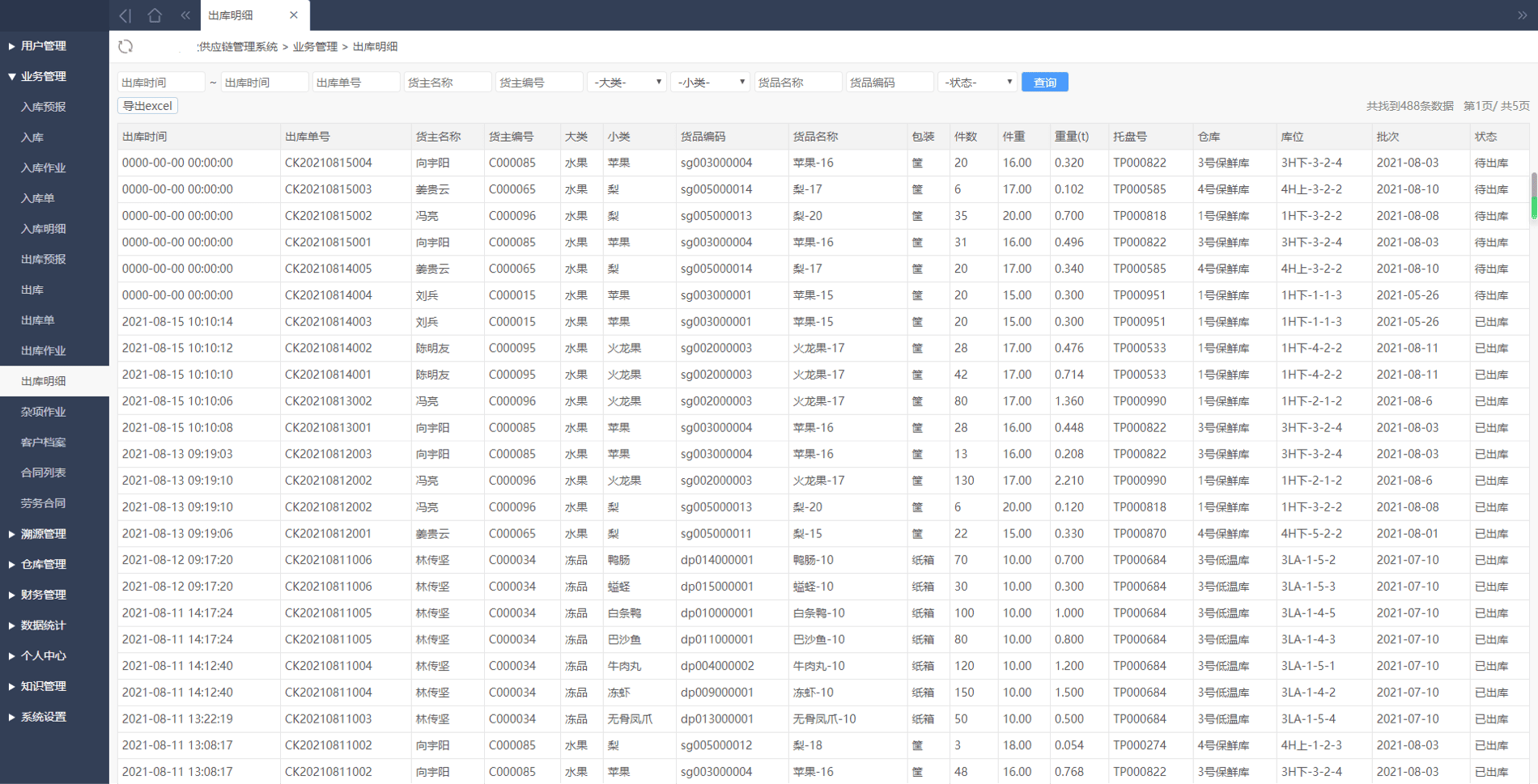Click the double-right arrow at top right

(1522, 15)
